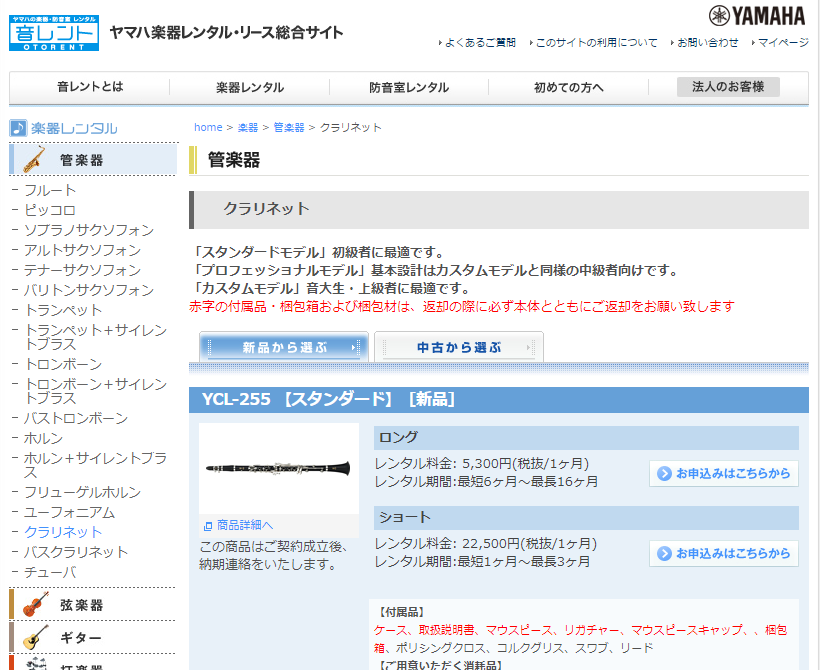820x670 pixels.
Task: Apply for the ショート rental plan
Action: [724, 553]
